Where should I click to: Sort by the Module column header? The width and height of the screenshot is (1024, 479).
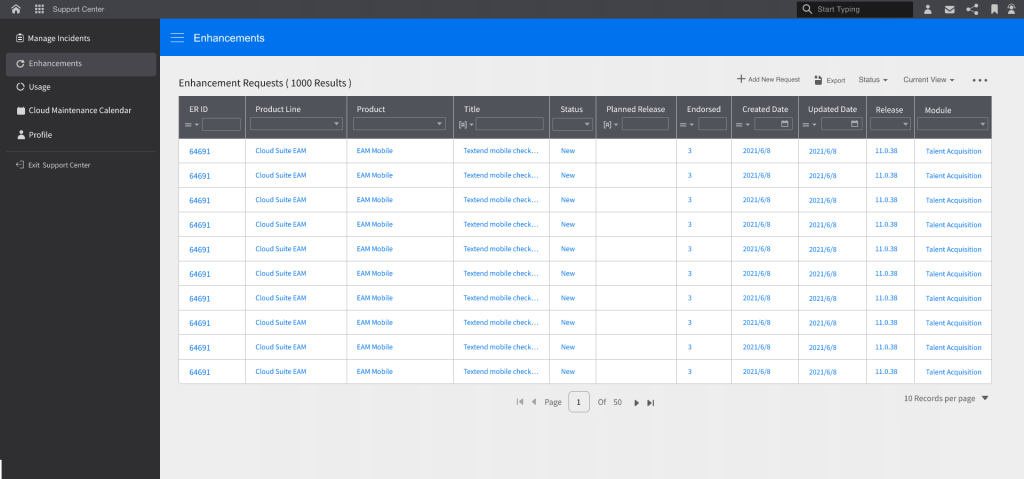(x=938, y=110)
